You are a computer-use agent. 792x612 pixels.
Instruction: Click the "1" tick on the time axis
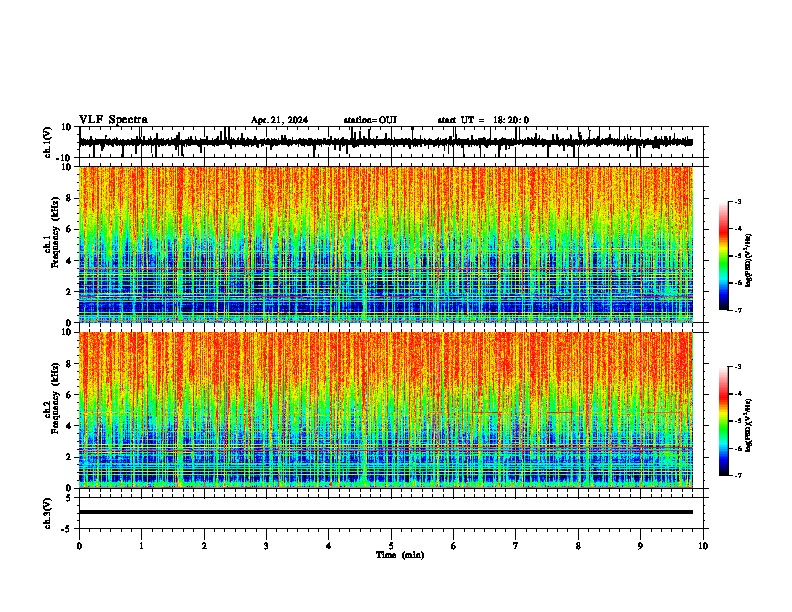click(x=141, y=546)
